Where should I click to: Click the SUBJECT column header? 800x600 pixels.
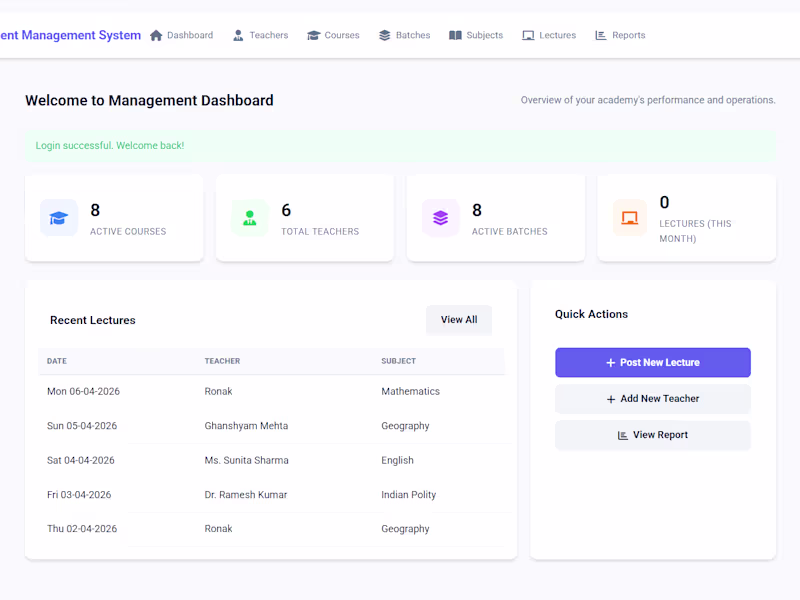point(398,361)
